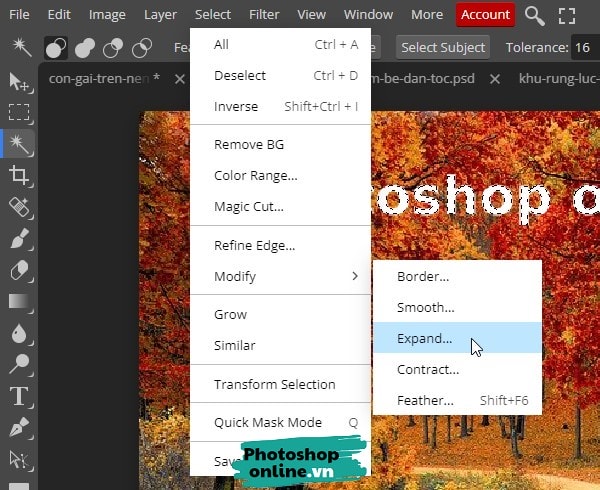This screenshot has height=490, width=600.
Task: Select the Eraser tool
Action: coord(18,270)
